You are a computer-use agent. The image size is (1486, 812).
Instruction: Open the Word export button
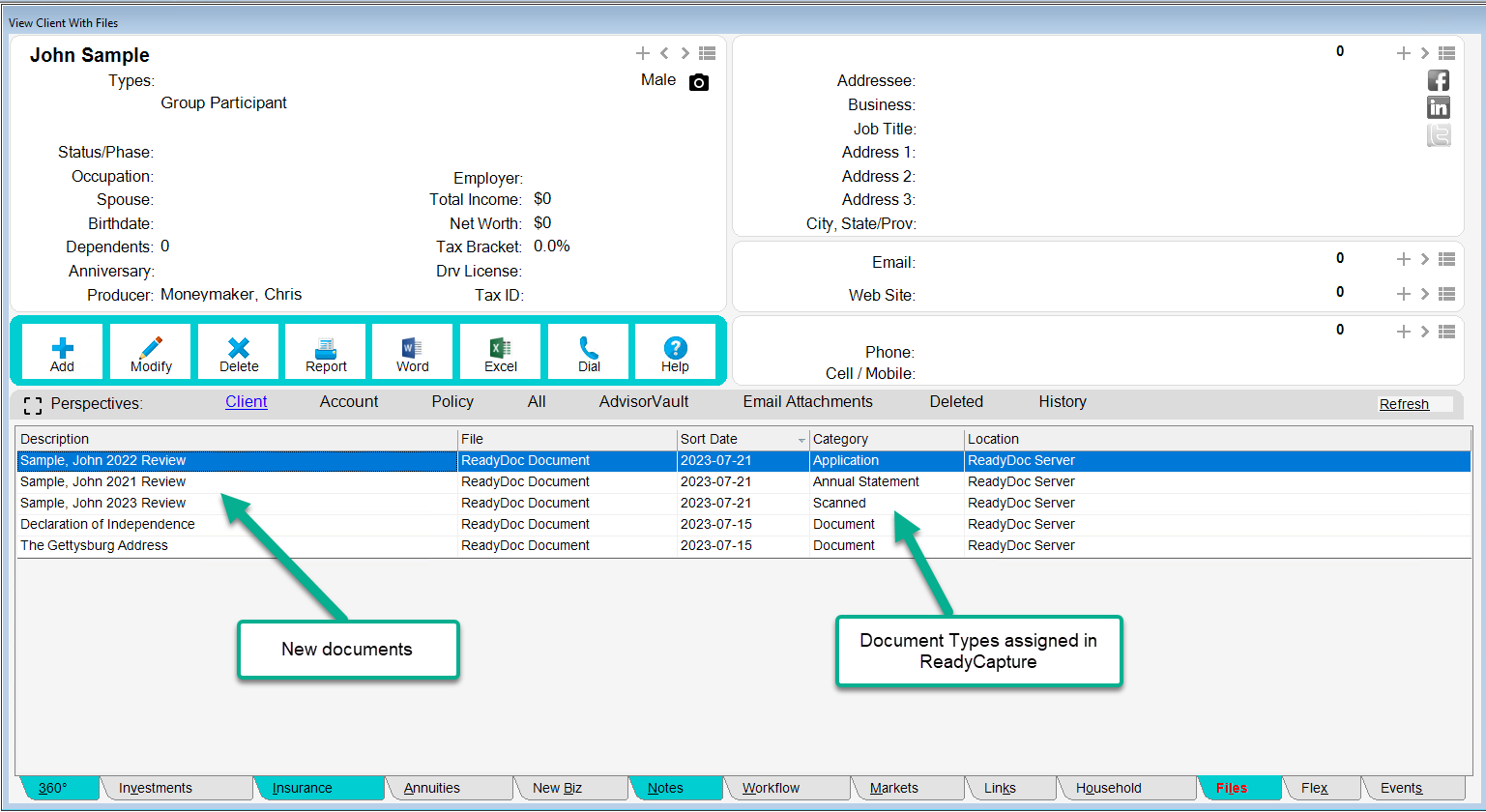pos(412,354)
